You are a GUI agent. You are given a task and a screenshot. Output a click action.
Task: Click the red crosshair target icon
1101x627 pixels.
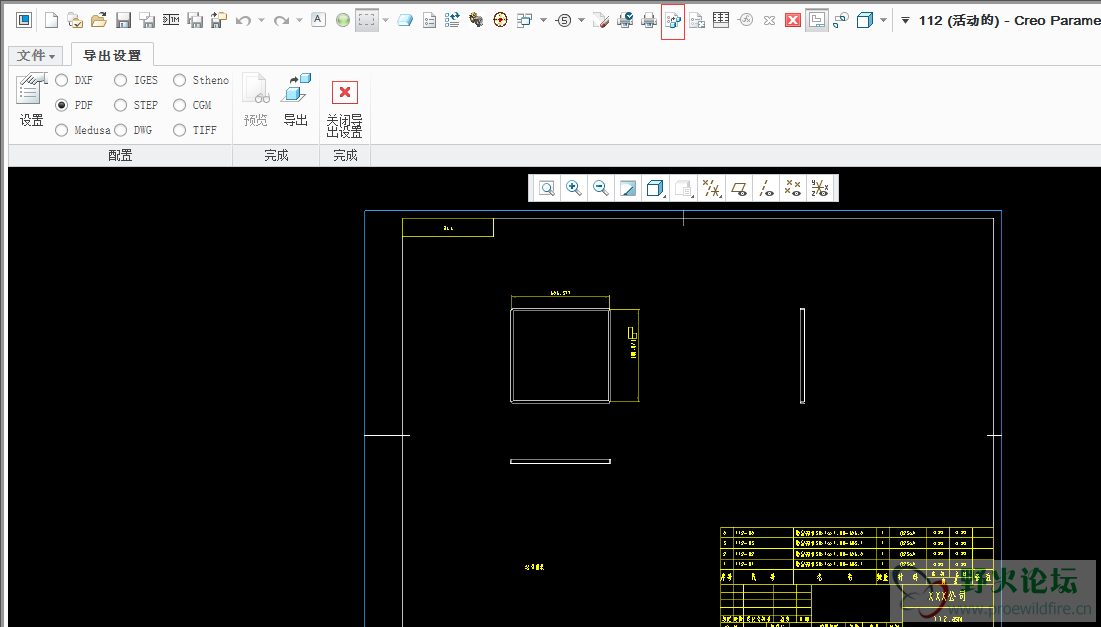(500, 20)
